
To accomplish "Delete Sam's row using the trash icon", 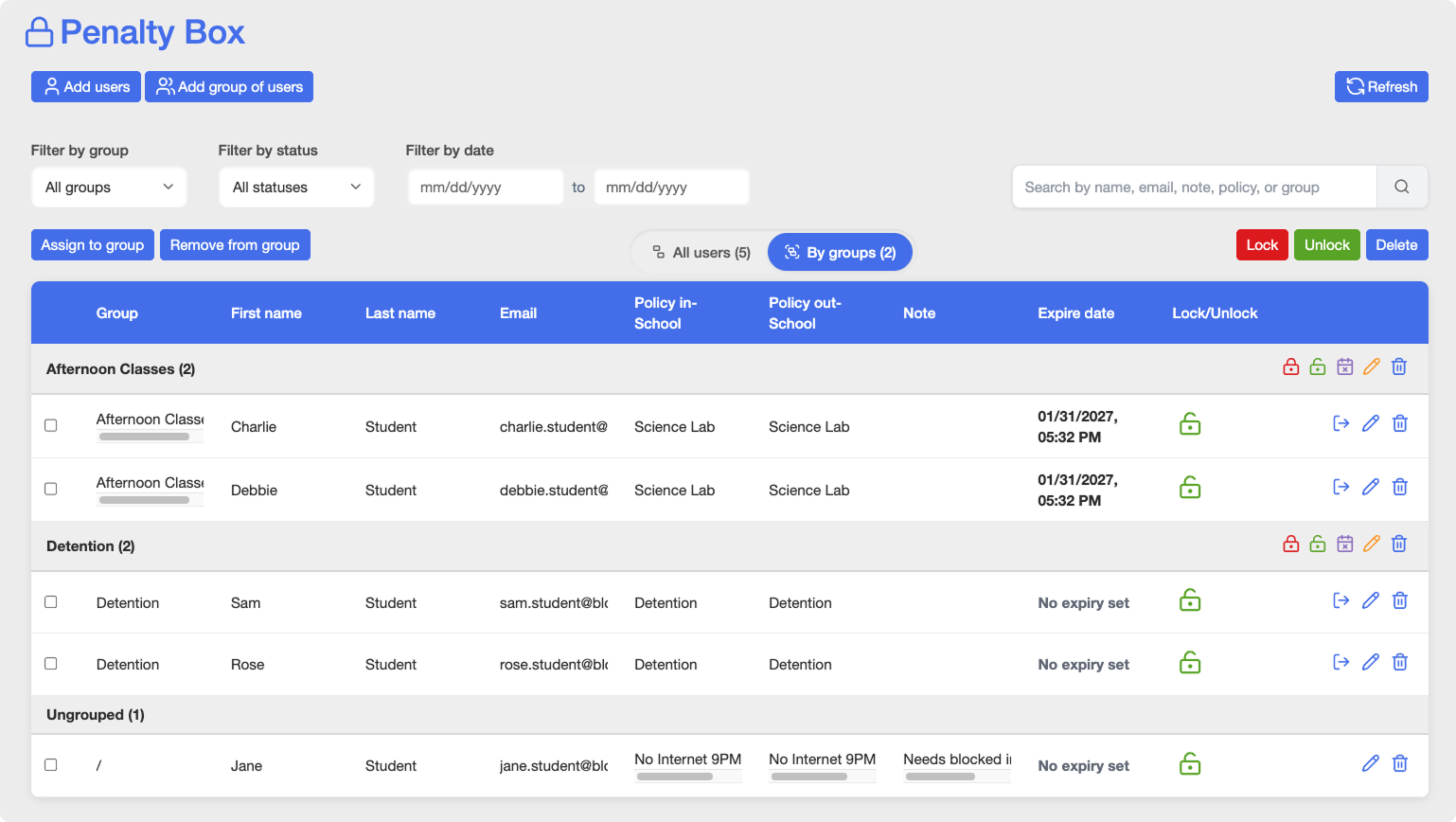I will pos(1400,601).
